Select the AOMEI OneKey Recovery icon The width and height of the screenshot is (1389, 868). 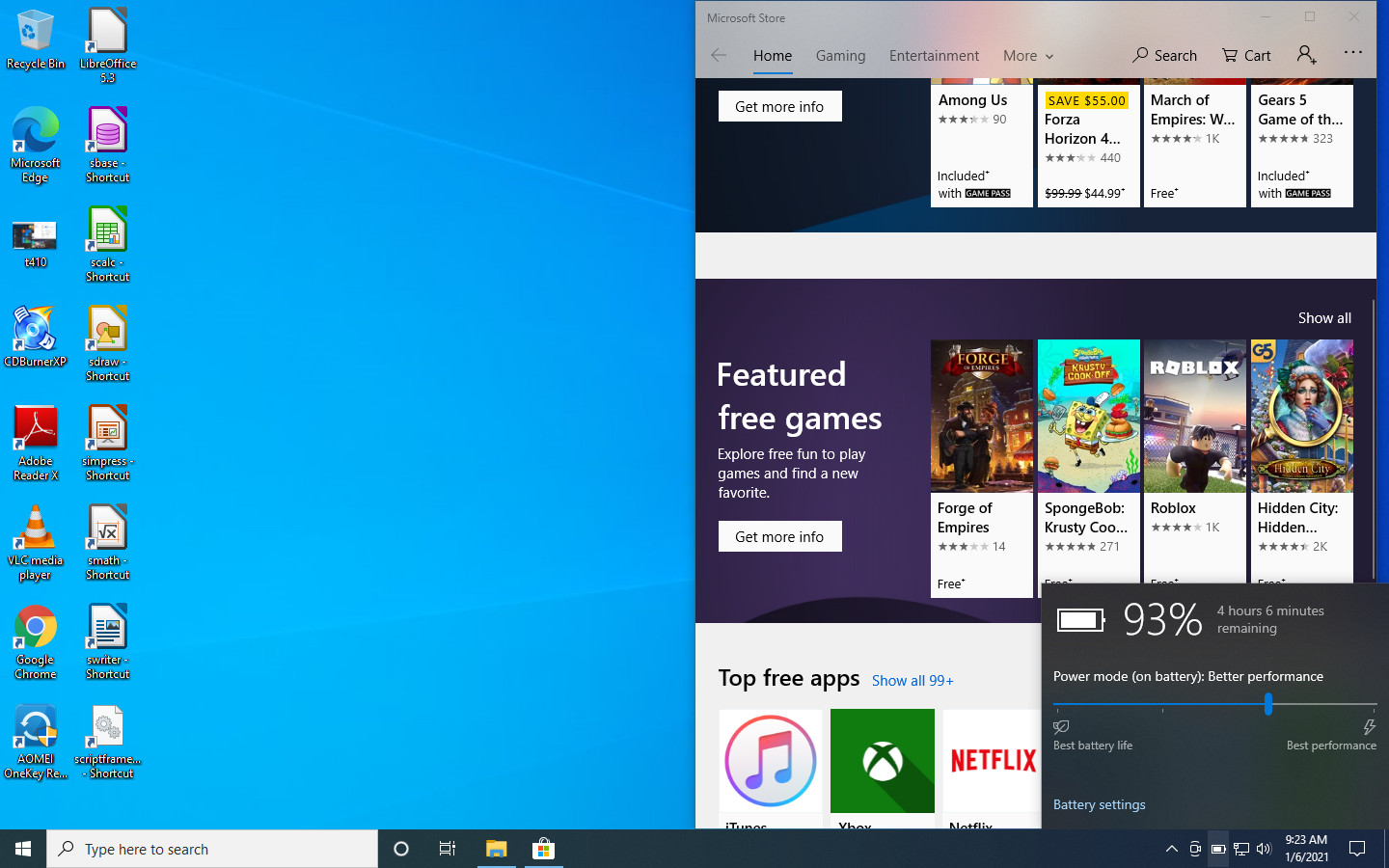[36, 742]
